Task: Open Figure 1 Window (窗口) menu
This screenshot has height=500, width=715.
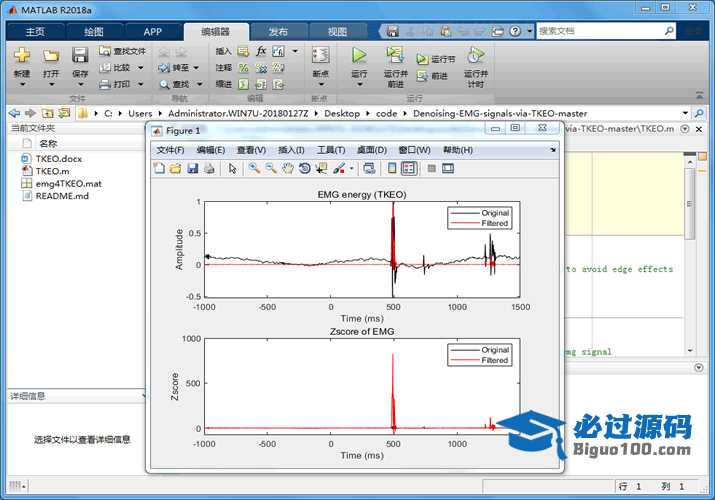Action: 414,150
